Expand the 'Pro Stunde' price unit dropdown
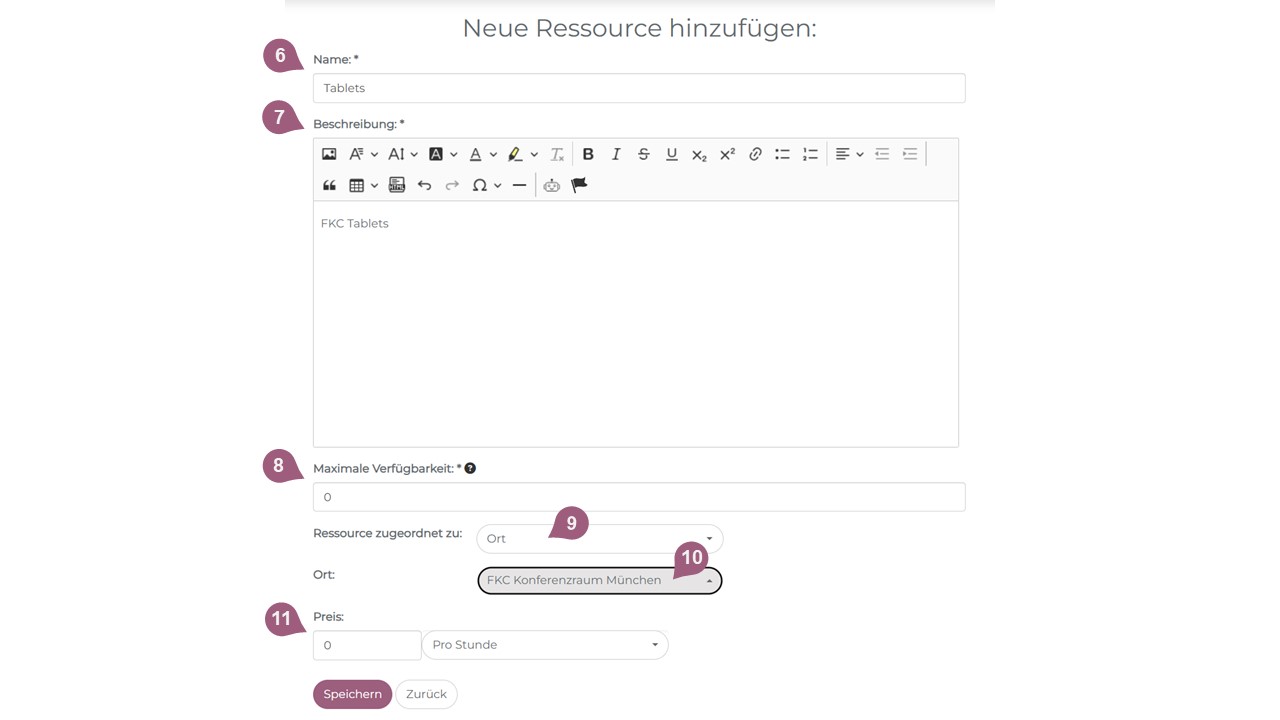Screen dimensions: 1280x720 click(545, 645)
